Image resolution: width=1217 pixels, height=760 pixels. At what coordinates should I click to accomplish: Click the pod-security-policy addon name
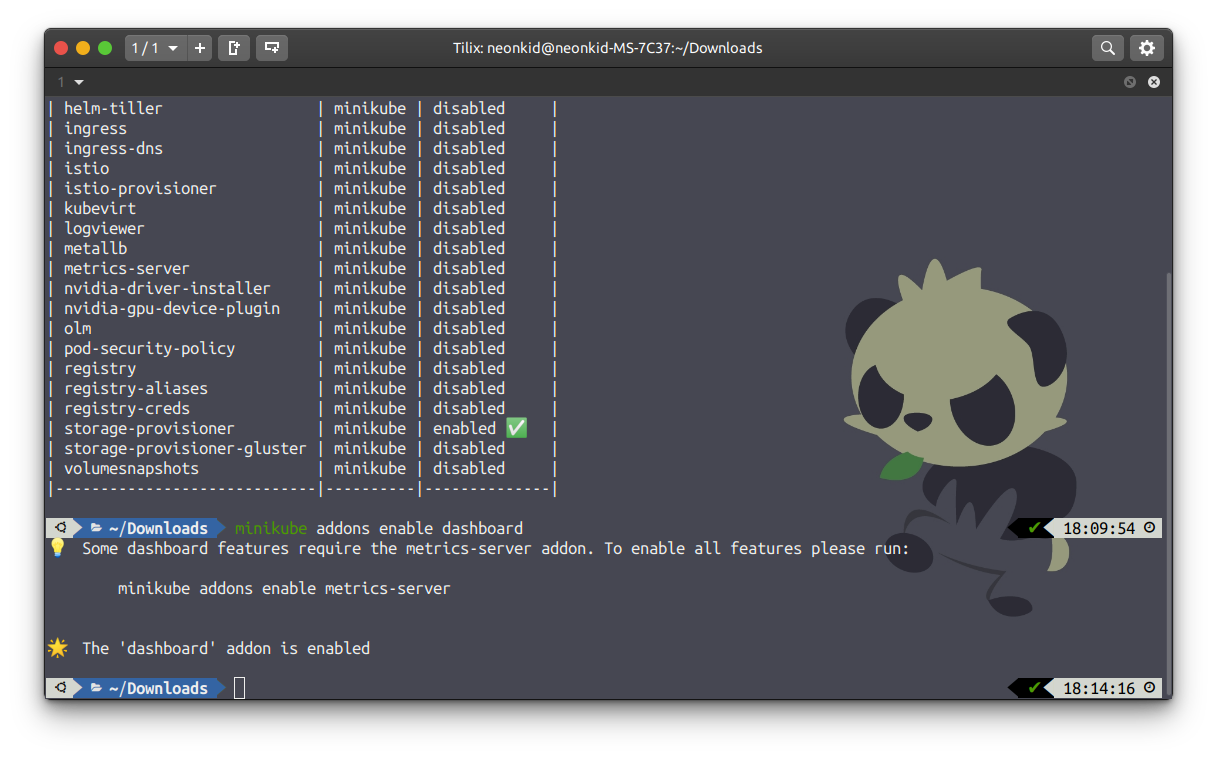pyautogui.click(x=150, y=348)
